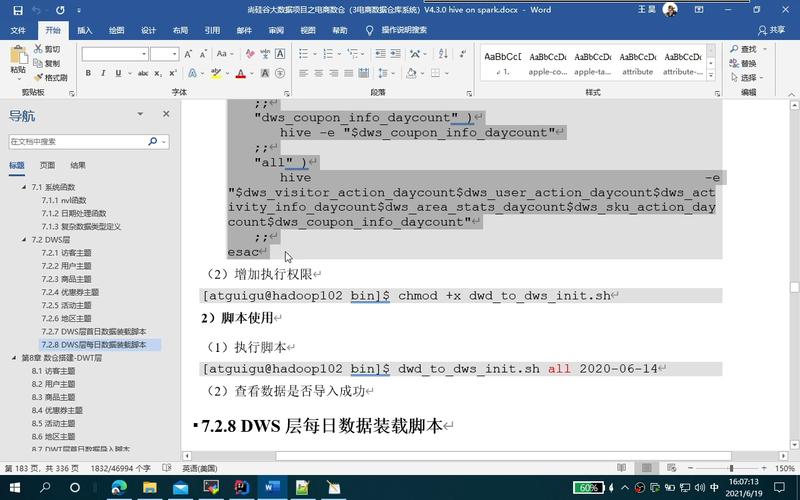Viewport: 800px width, 500px height.
Task: Switch to the 视图 ribbon tab
Action: pyautogui.click(x=308, y=30)
